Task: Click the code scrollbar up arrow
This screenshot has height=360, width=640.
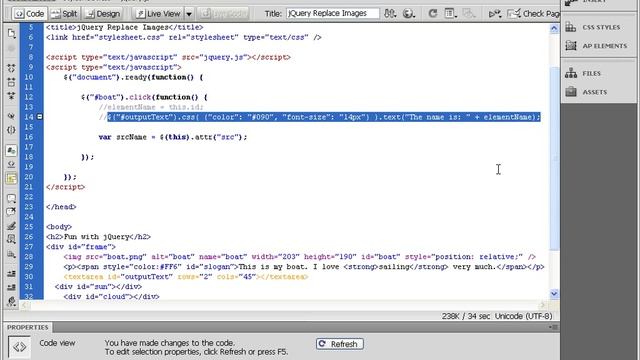Action: 554,28
